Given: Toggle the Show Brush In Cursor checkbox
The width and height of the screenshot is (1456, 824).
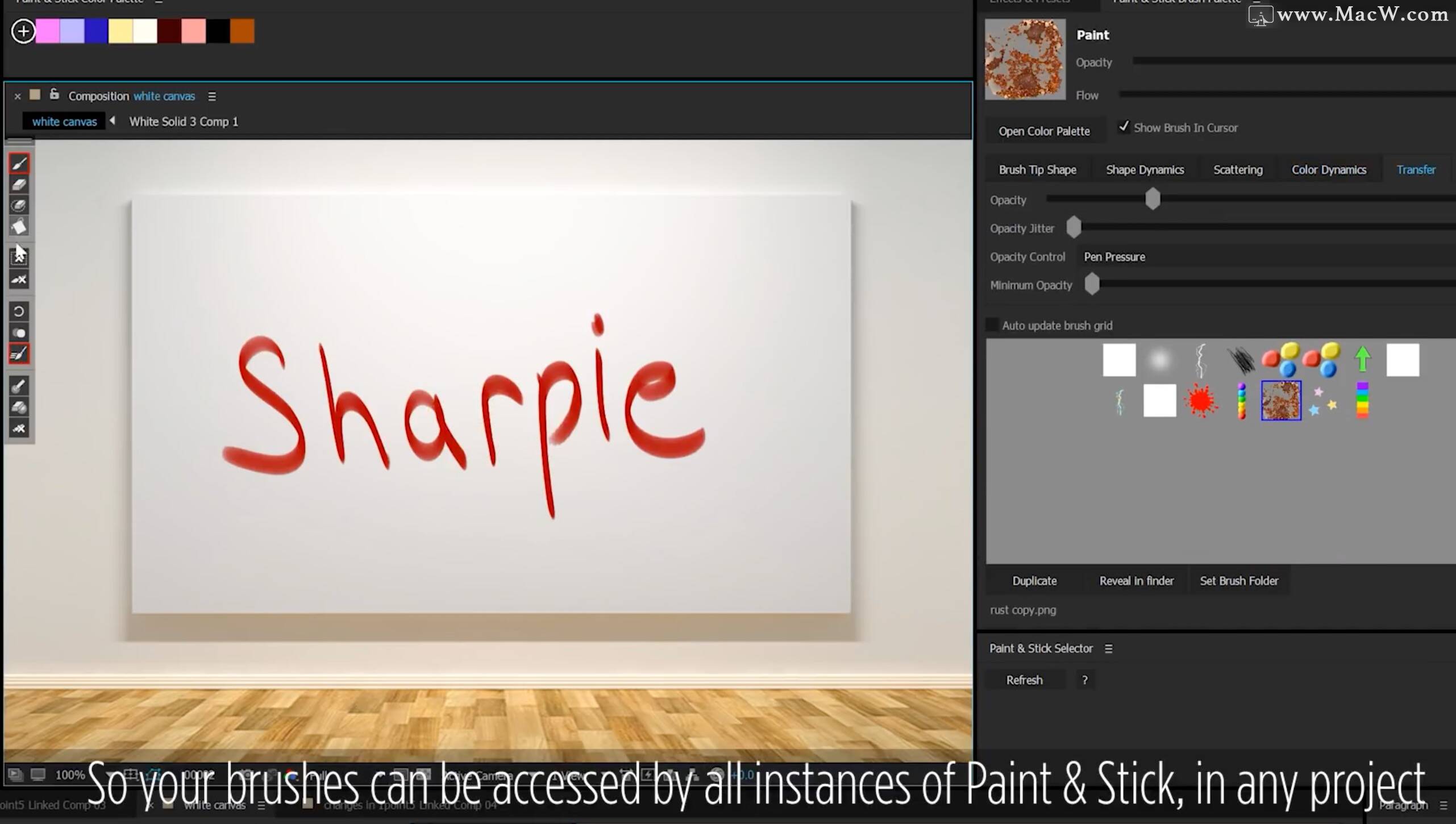Looking at the screenshot, I should 1124,127.
